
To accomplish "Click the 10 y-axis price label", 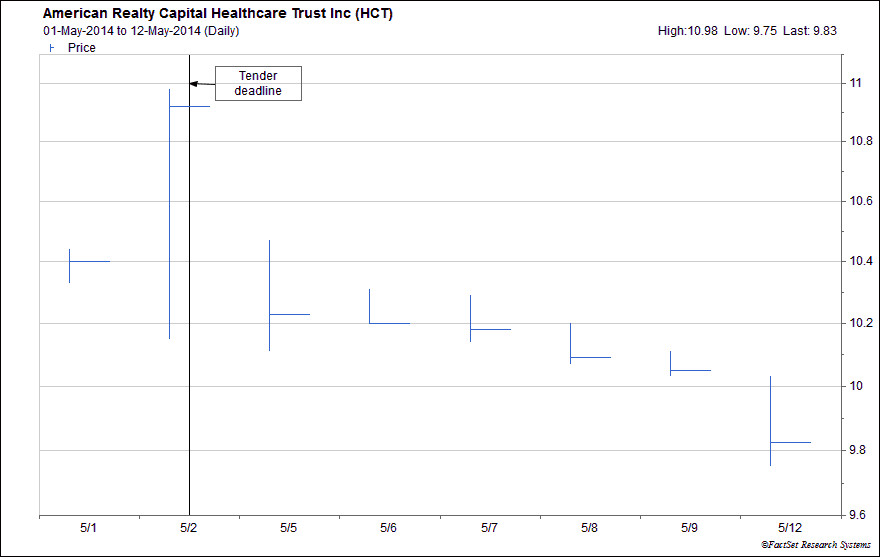I will [x=855, y=386].
